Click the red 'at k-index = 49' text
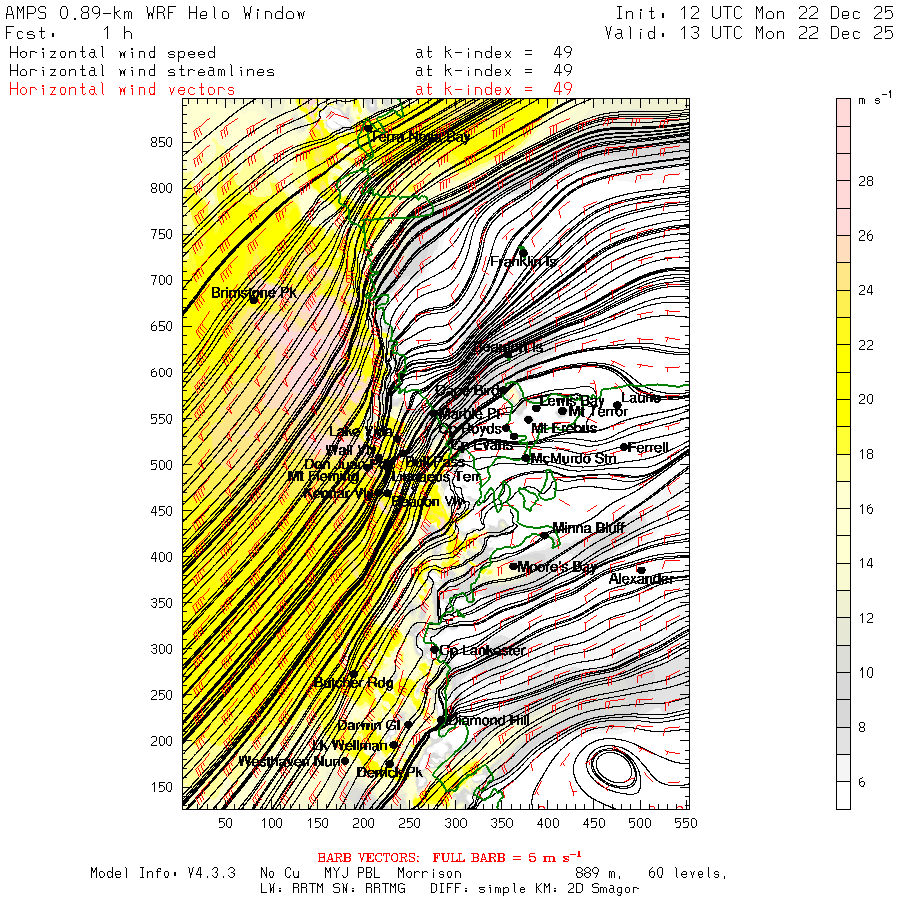 (494, 90)
